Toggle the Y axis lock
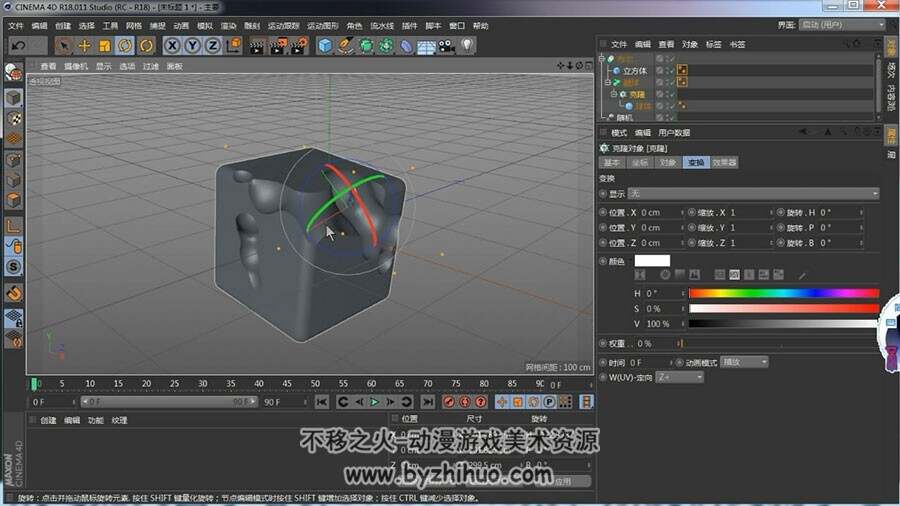This screenshot has width=900, height=506. (192, 45)
